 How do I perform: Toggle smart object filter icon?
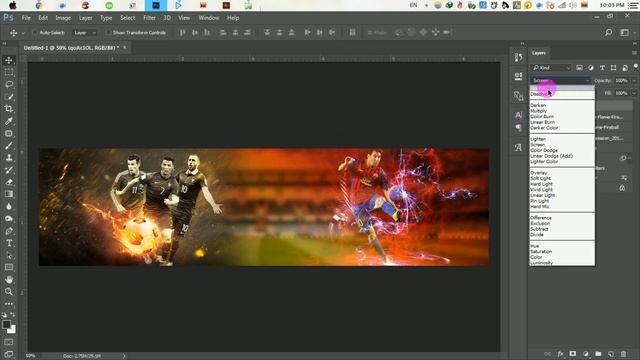click(625, 68)
